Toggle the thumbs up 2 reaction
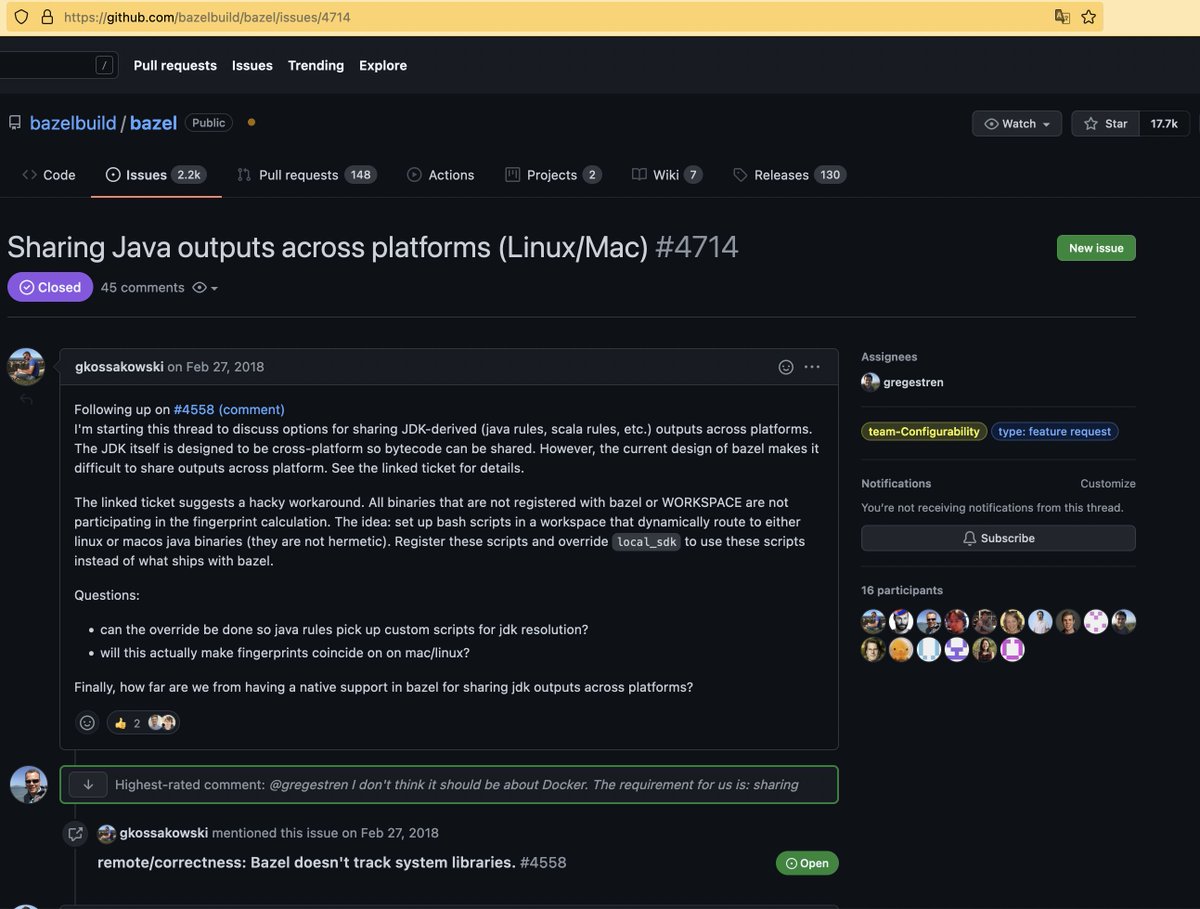The height and width of the screenshot is (909, 1200). pos(143,722)
